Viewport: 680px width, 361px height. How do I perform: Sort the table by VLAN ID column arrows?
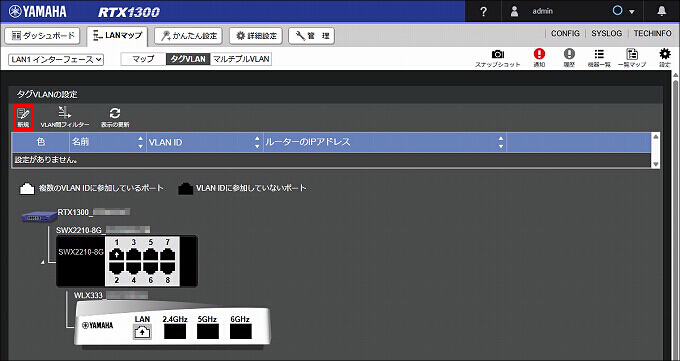pos(258,142)
